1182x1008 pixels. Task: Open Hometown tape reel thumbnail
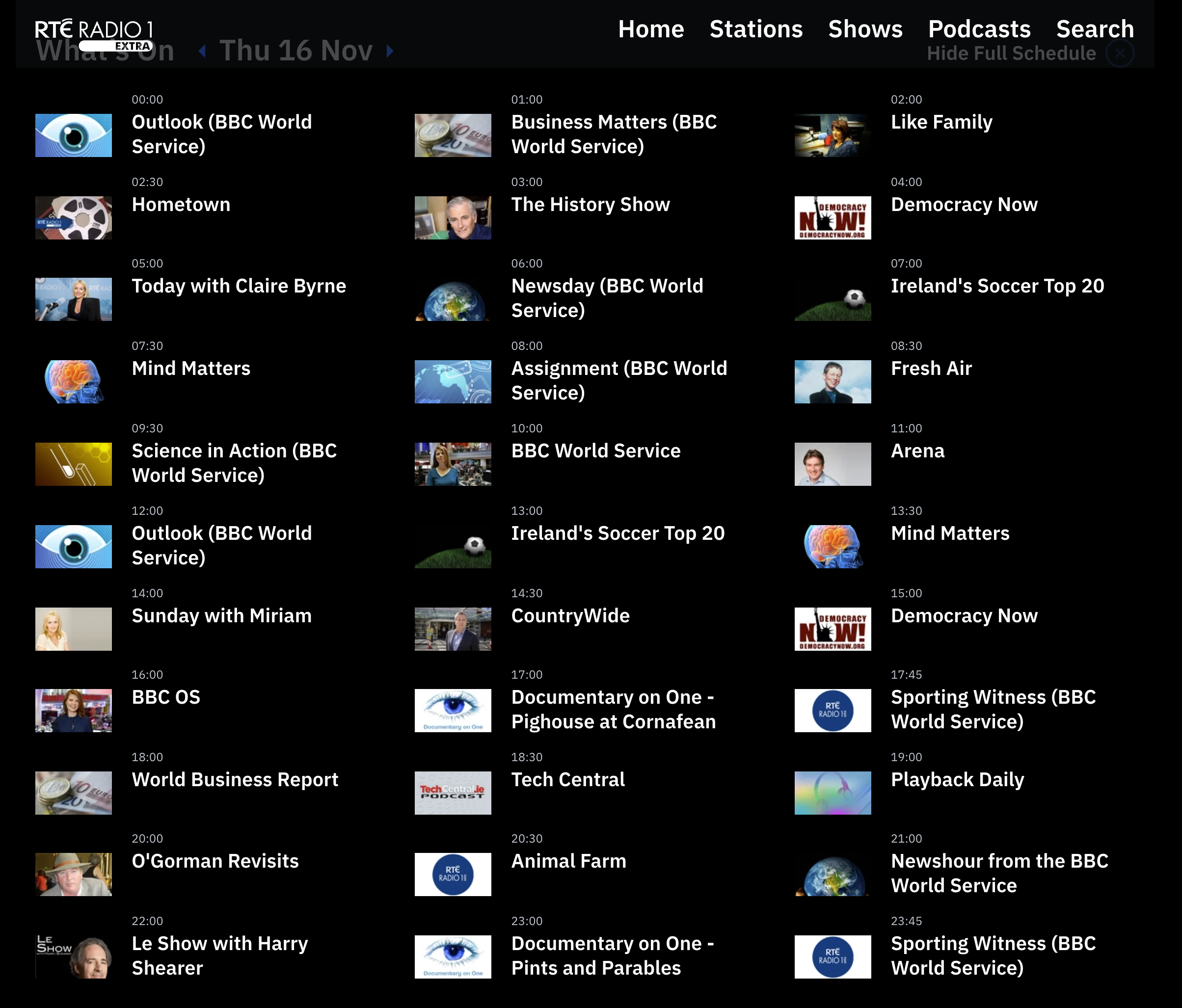coord(74,218)
